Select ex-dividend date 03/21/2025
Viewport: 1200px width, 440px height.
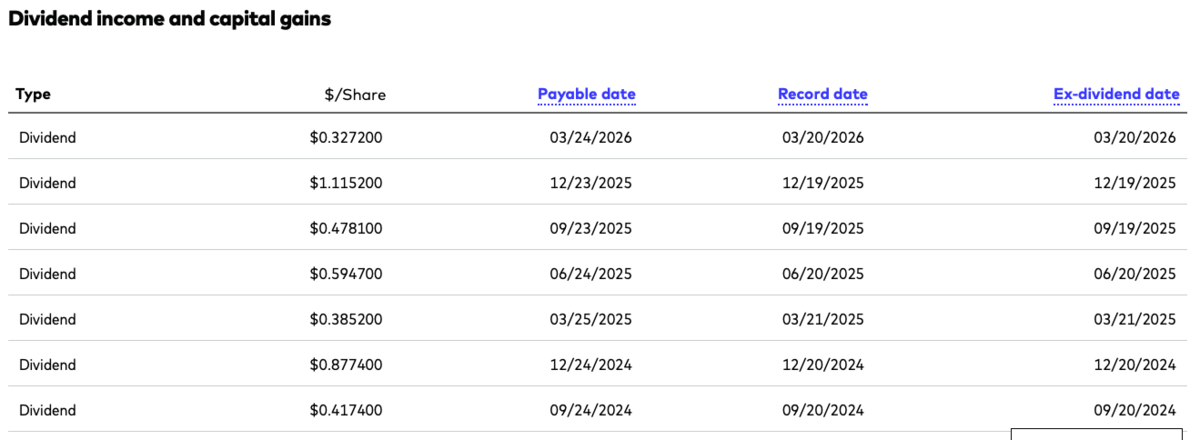(1135, 320)
